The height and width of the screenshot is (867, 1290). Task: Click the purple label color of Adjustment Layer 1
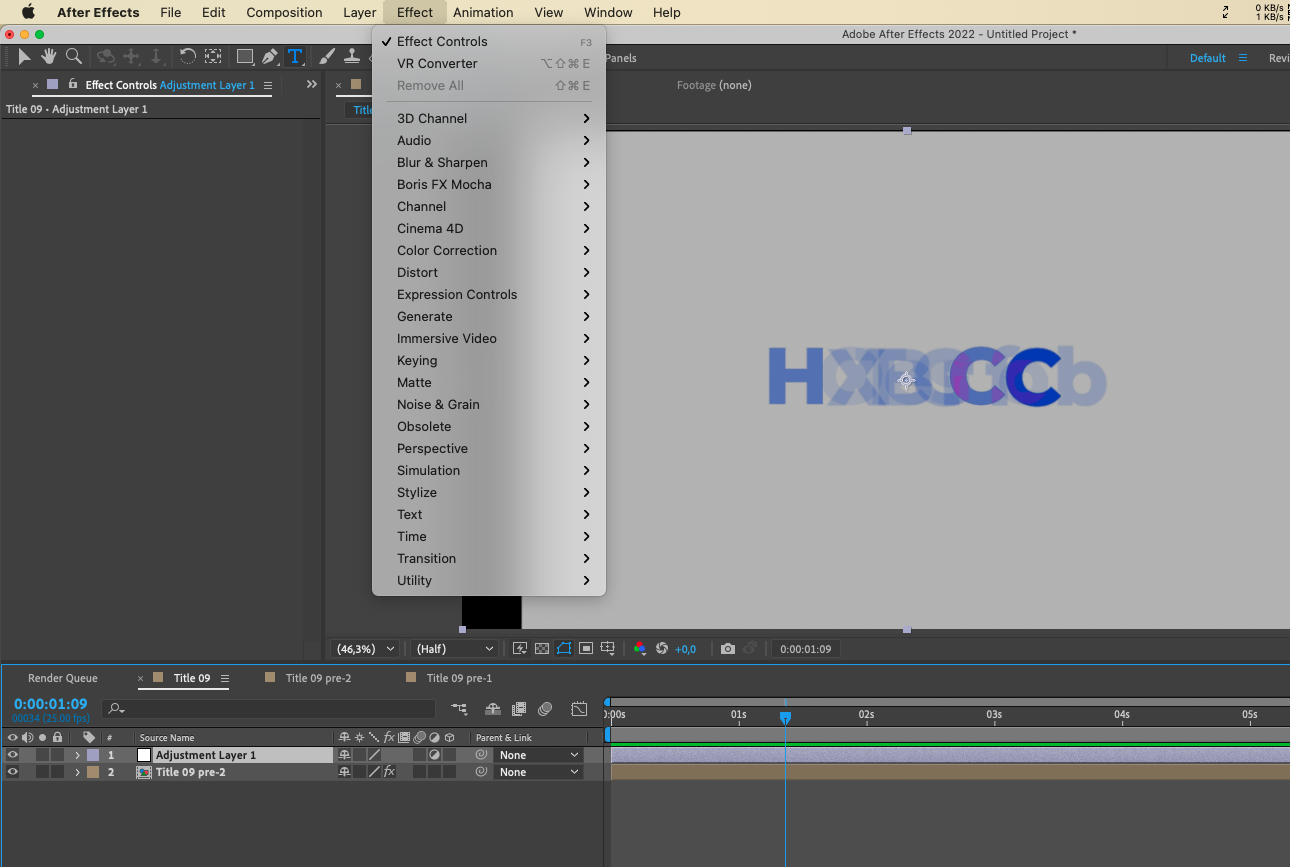click(x=93, y=755)
